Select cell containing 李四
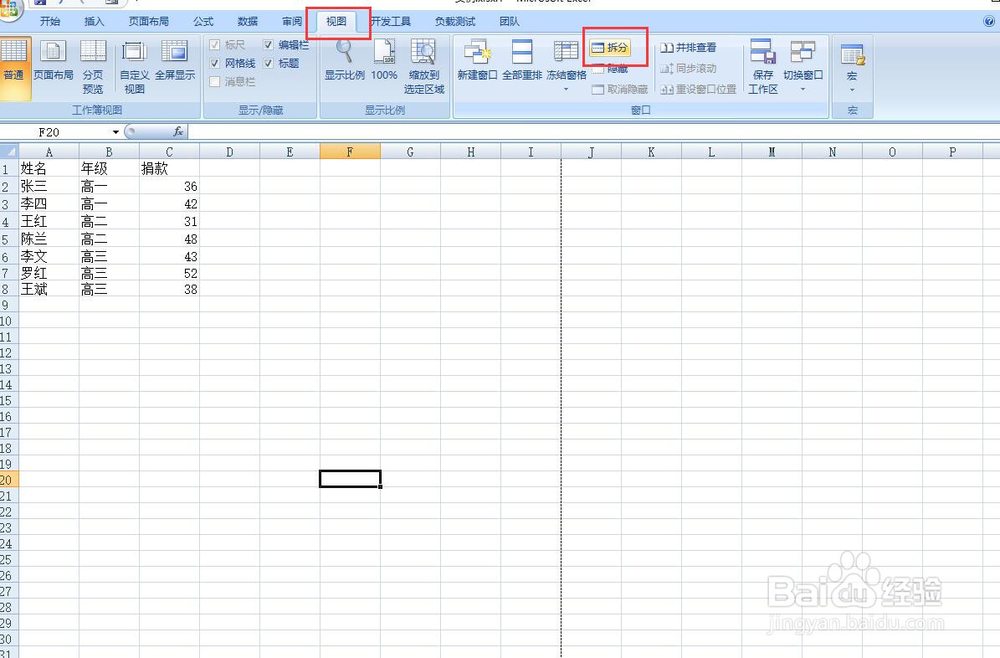The width and height of the screenshot is (1000, 658). [49, 204]
